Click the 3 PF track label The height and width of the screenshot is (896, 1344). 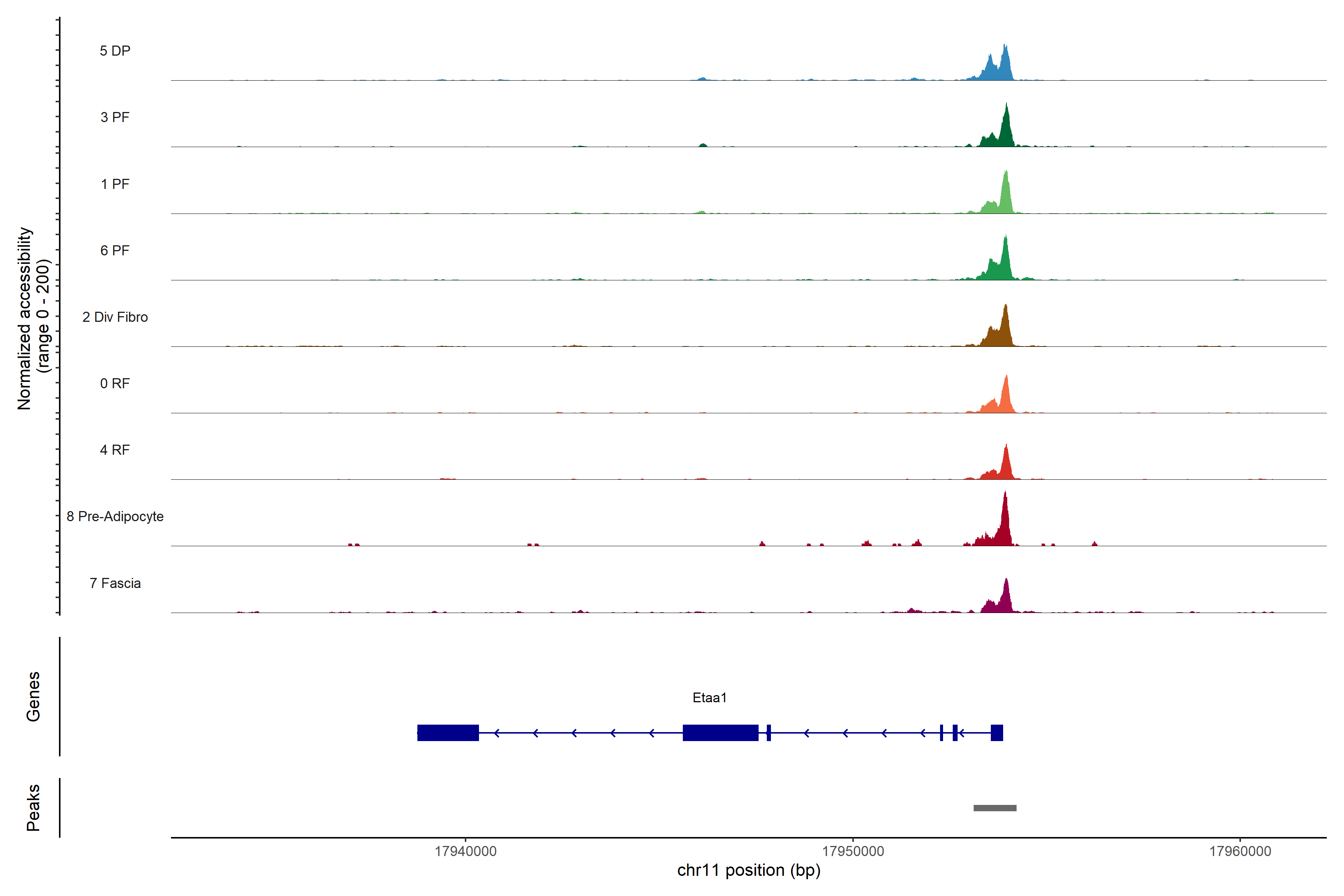pos(115,117)
